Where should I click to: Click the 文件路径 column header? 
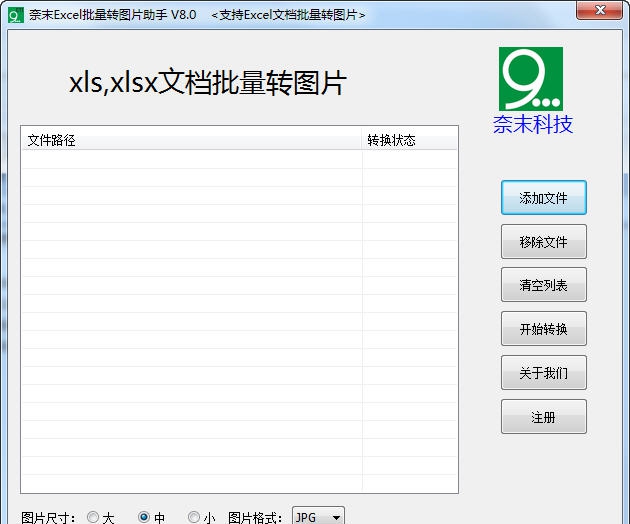click(192, 140)
